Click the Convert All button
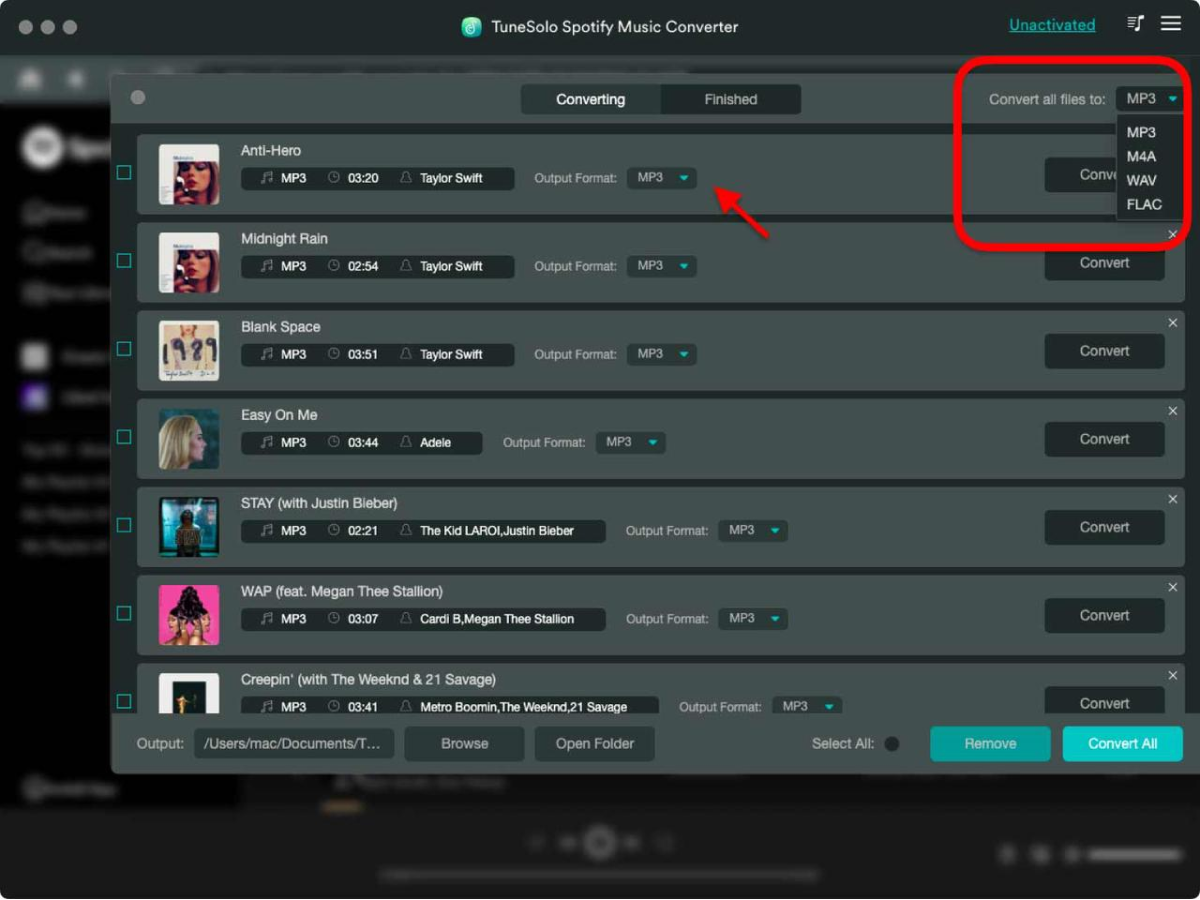The width and height of the screenshot is (1200, 900). 1122,744
